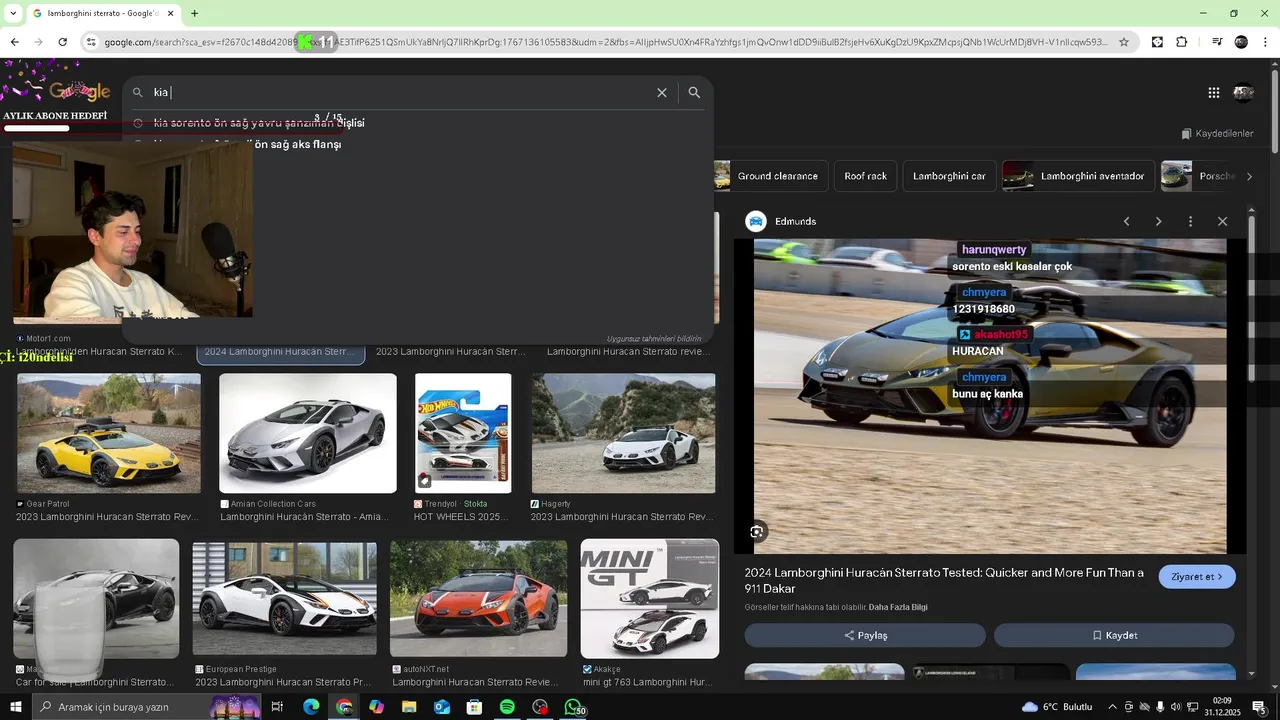Choose the ön sağ aks flanşı suggestion
The image size is (1280, 720).
297,144
